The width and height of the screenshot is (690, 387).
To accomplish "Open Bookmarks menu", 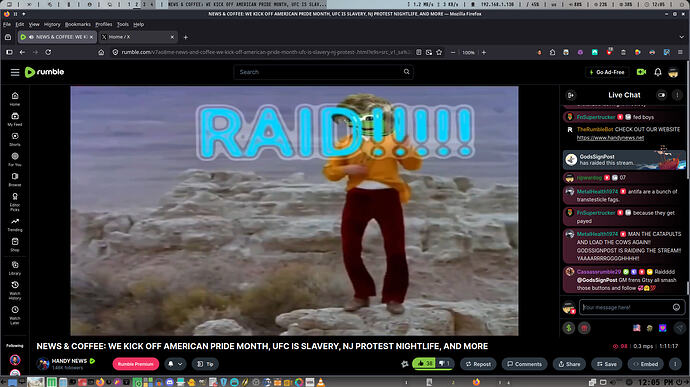I will 78,24.
